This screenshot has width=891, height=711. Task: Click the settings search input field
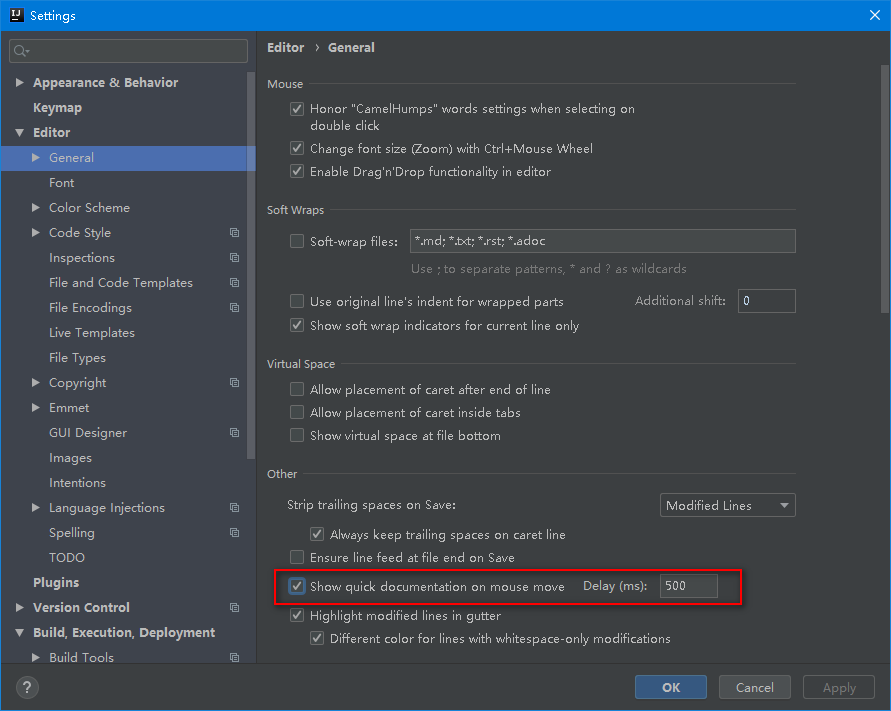pos(128,51)
